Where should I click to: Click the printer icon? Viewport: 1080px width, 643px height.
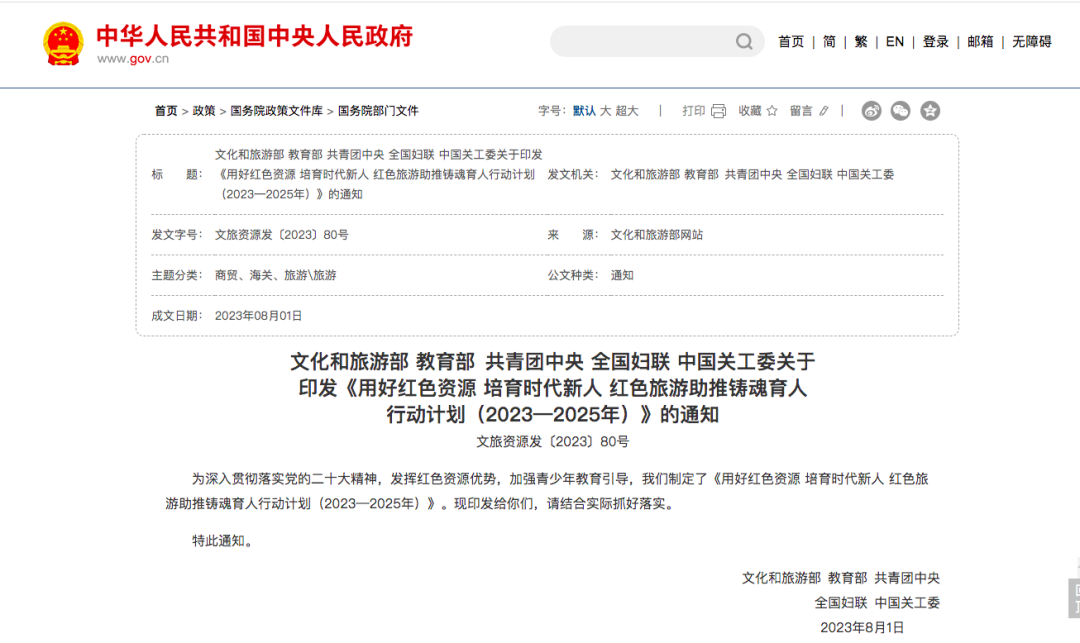click(x=718, y=111)
